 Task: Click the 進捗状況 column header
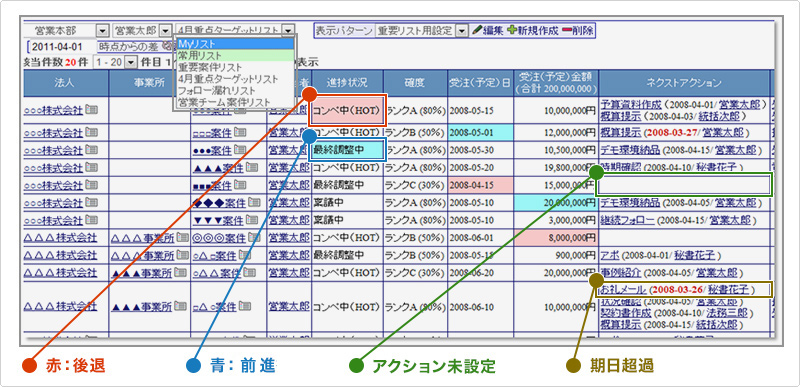[x=347, y=83]
